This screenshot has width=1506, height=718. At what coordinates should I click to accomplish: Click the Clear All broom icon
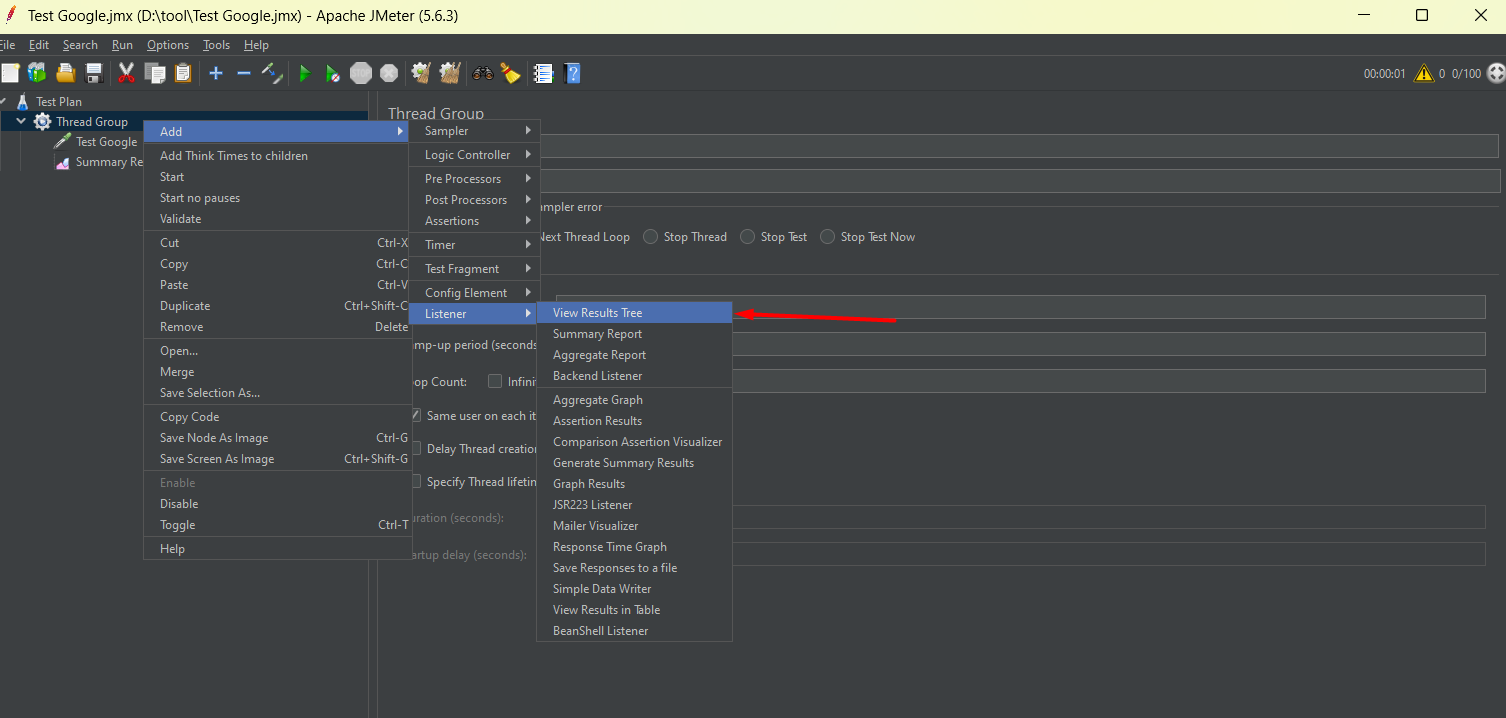[x=511, y=73]
